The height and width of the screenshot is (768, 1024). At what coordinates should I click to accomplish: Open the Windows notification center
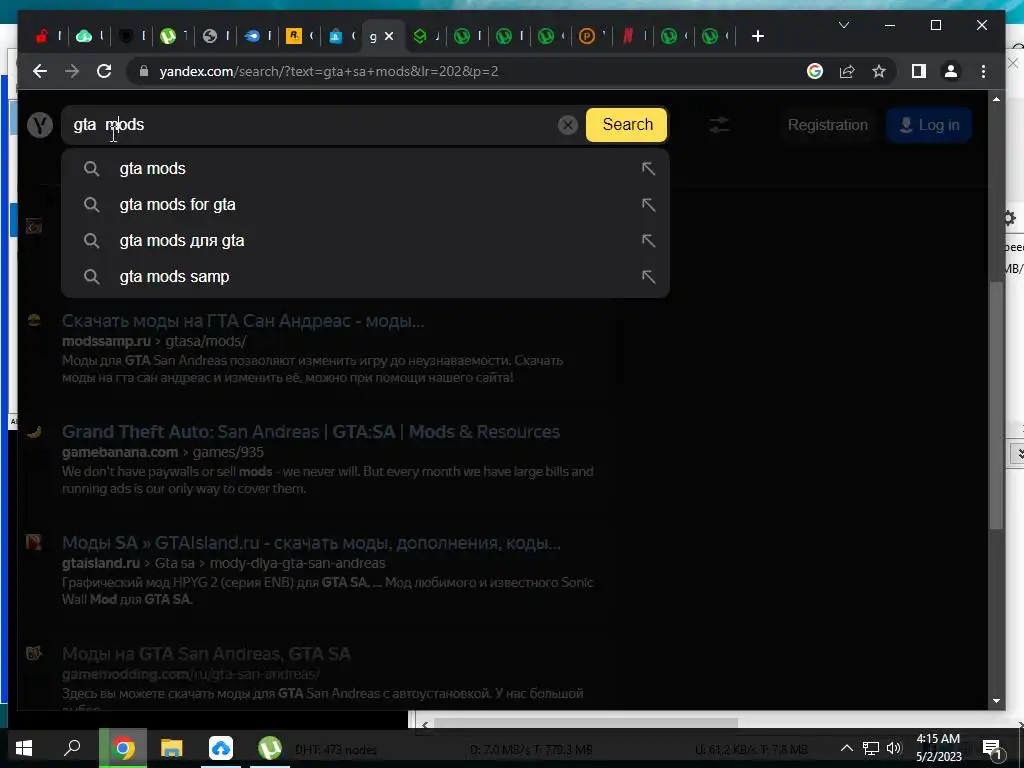click(x=992, y=748)
